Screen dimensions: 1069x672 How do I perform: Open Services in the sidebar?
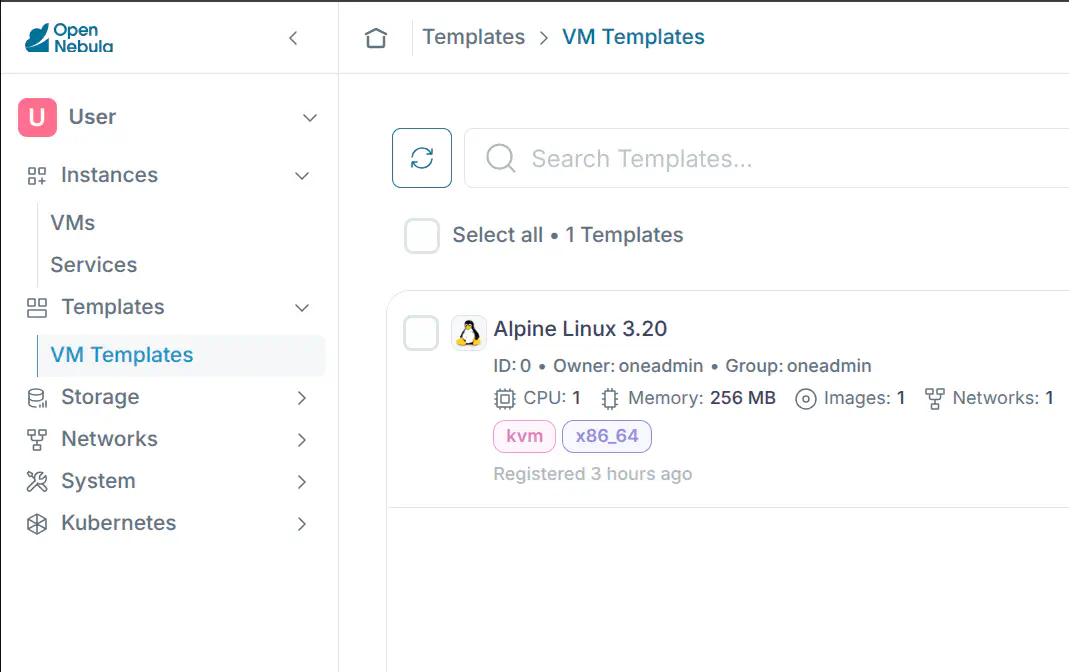[x=94, y=264]
